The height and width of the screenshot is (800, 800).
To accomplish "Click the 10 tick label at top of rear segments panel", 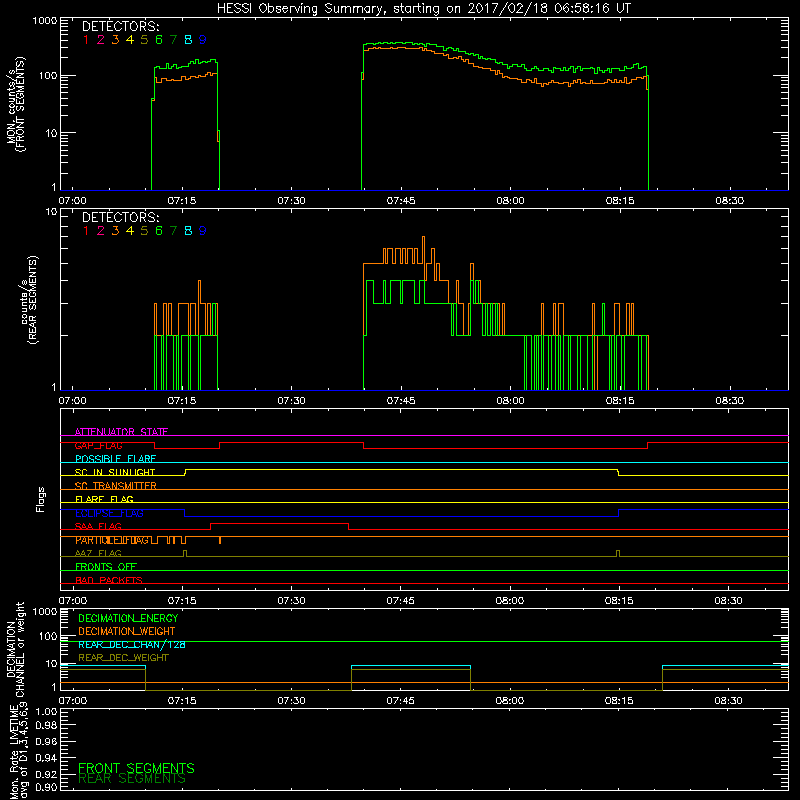I will (x=52, y=211).
